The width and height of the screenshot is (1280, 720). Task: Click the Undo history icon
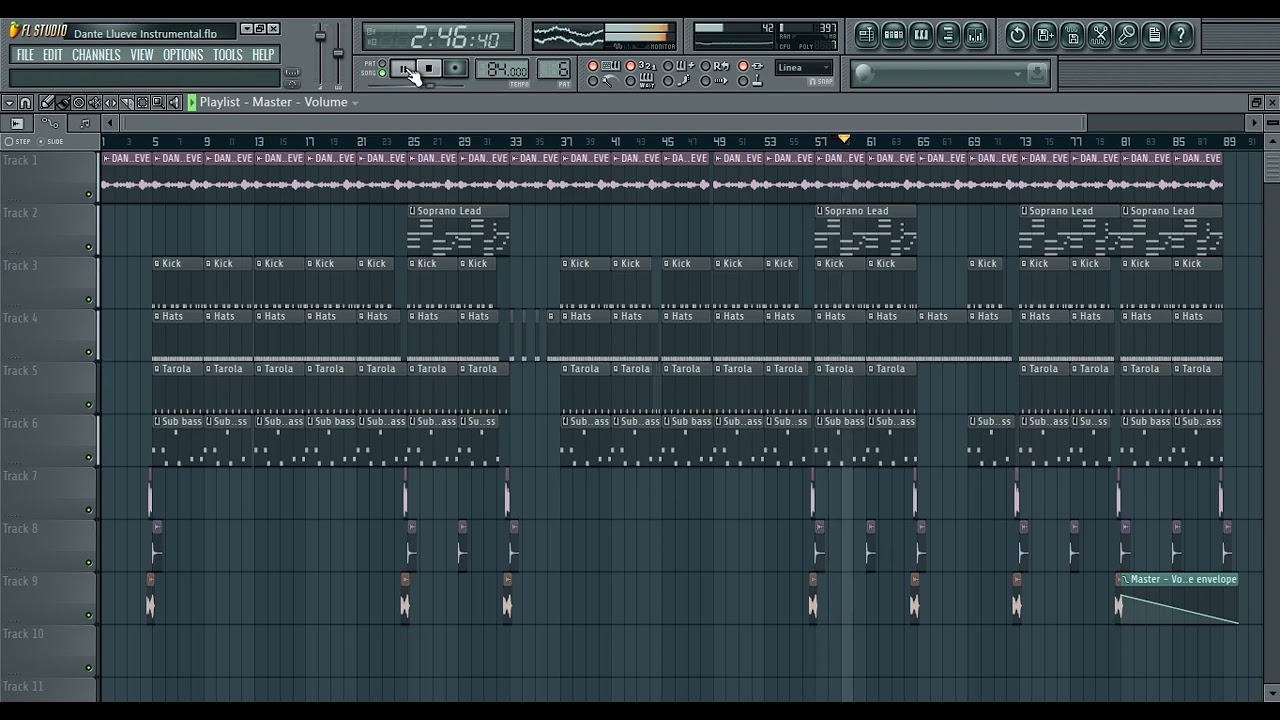pos(1017,35)
